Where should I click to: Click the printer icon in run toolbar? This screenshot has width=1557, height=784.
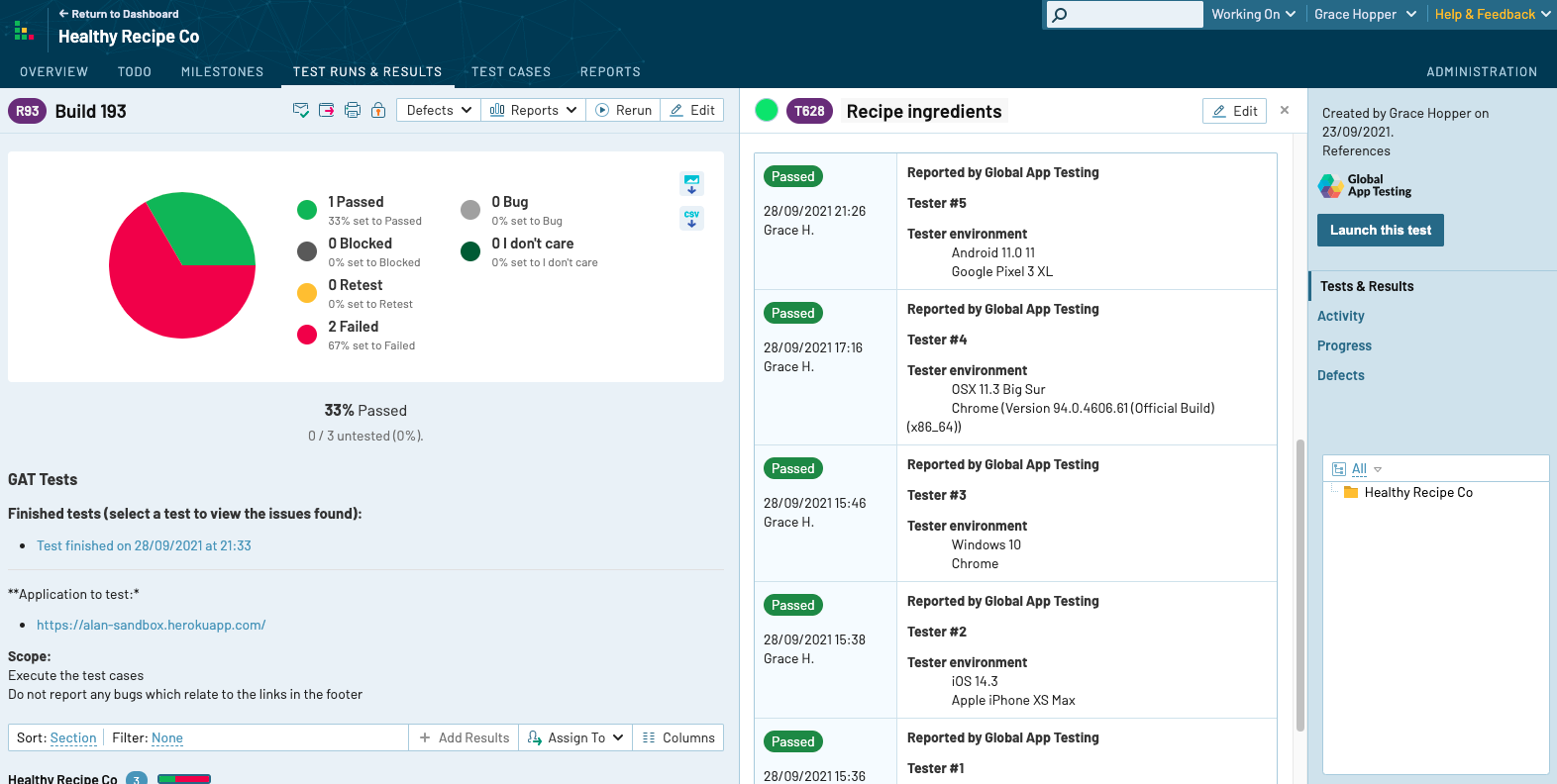click(353, 110)
